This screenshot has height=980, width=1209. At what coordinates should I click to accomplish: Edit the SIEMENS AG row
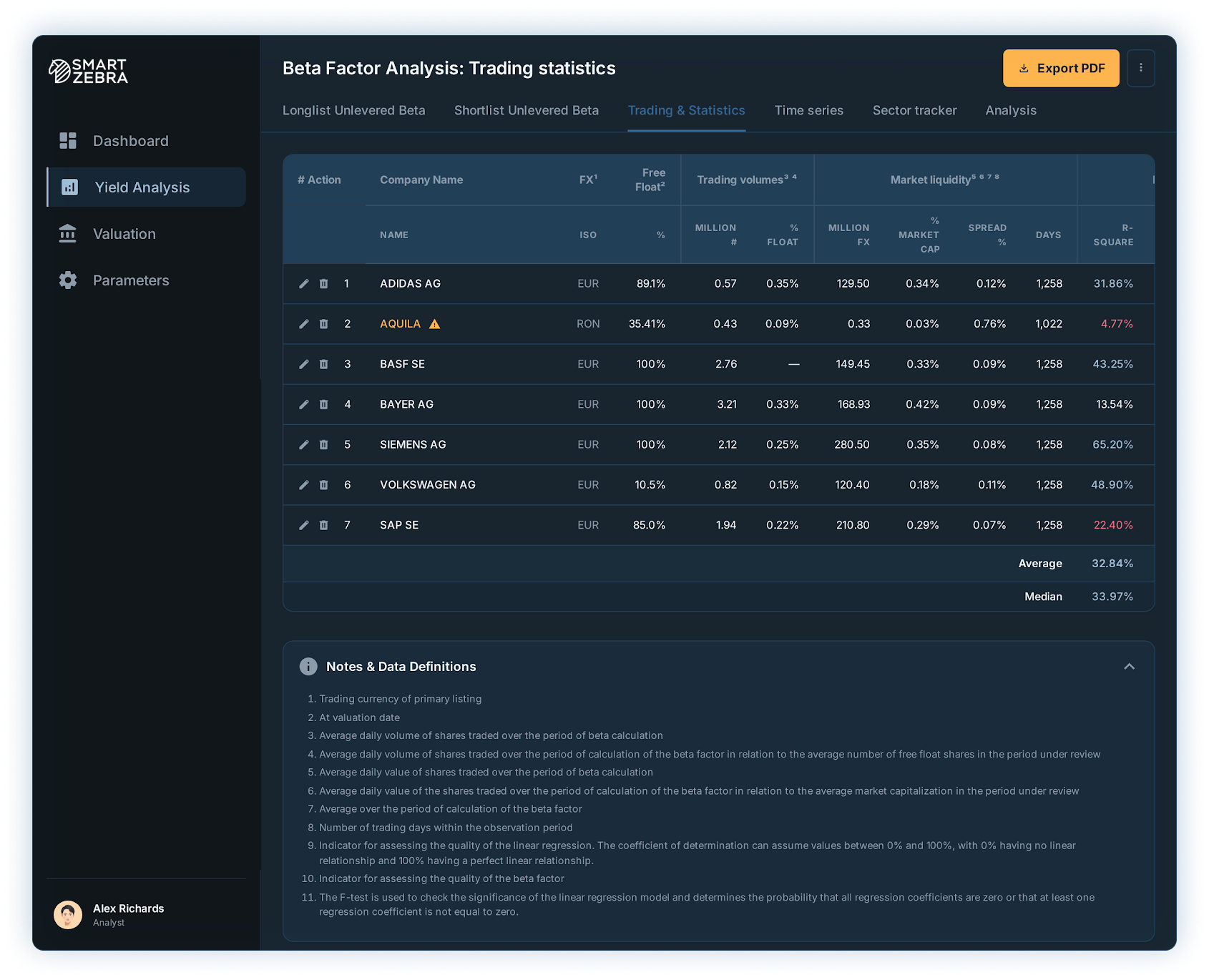(304, 445)
